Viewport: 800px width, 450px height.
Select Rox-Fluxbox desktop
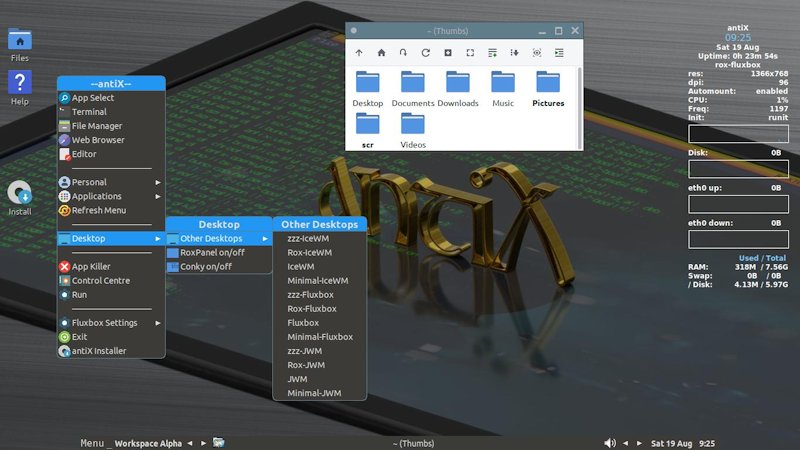coord(319,309)
